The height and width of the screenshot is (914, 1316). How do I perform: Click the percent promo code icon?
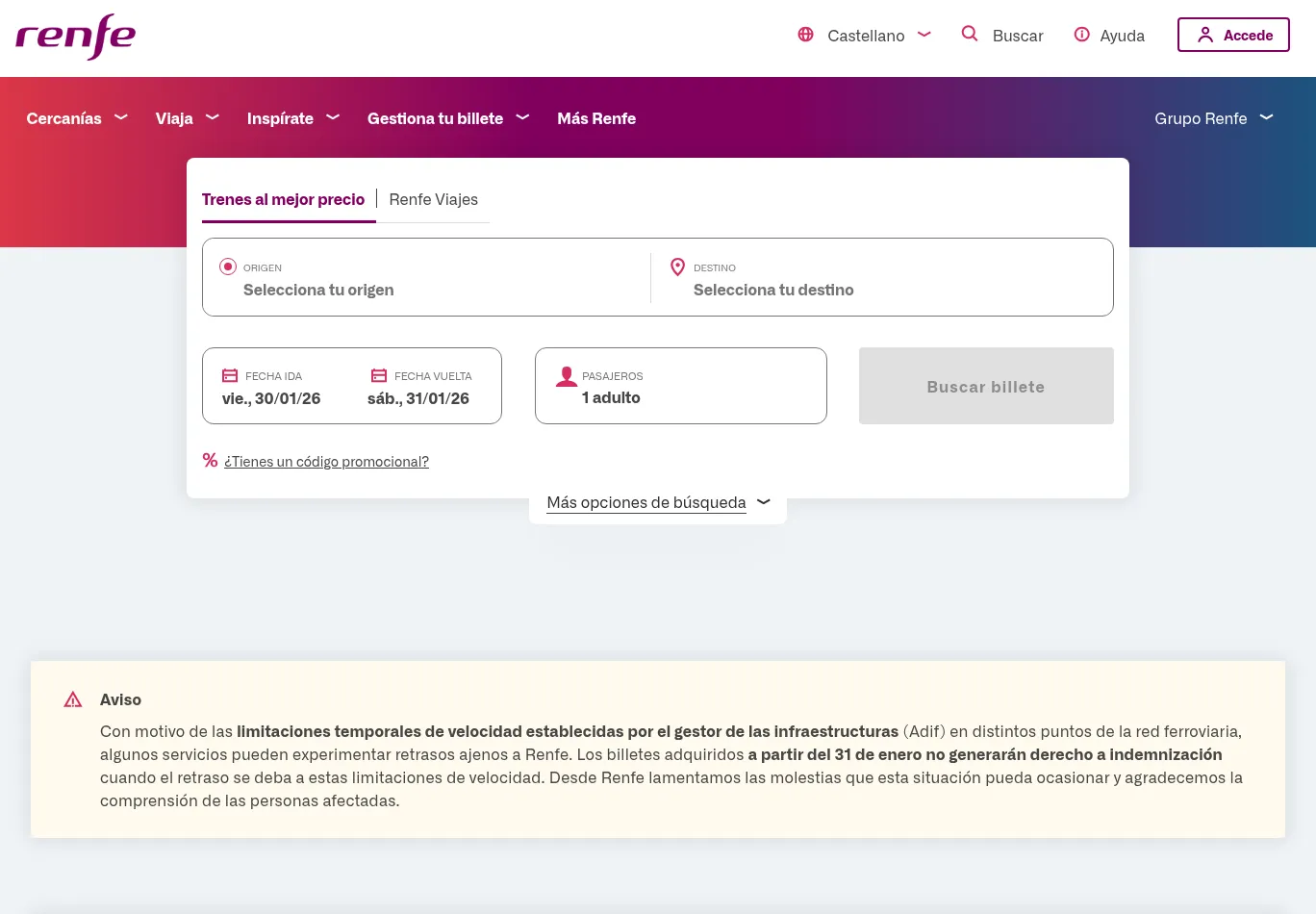coord(210,461)
